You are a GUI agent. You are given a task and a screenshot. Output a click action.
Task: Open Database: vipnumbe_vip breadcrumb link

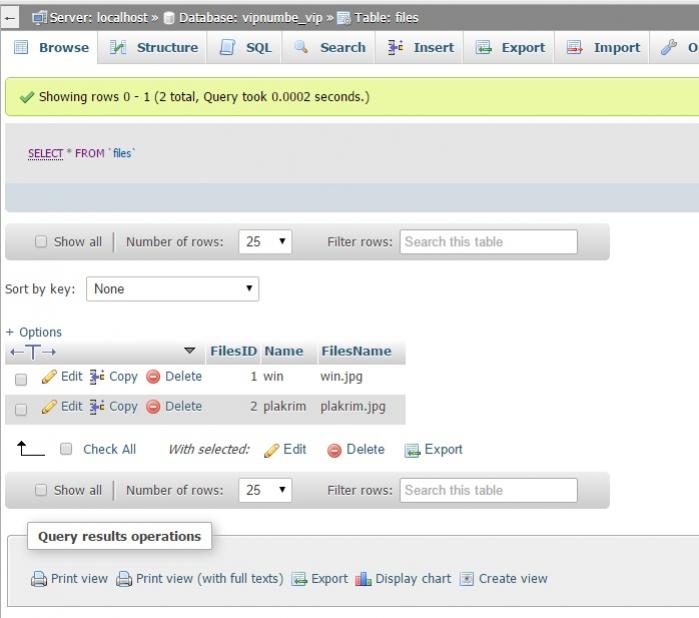[250, 17]
